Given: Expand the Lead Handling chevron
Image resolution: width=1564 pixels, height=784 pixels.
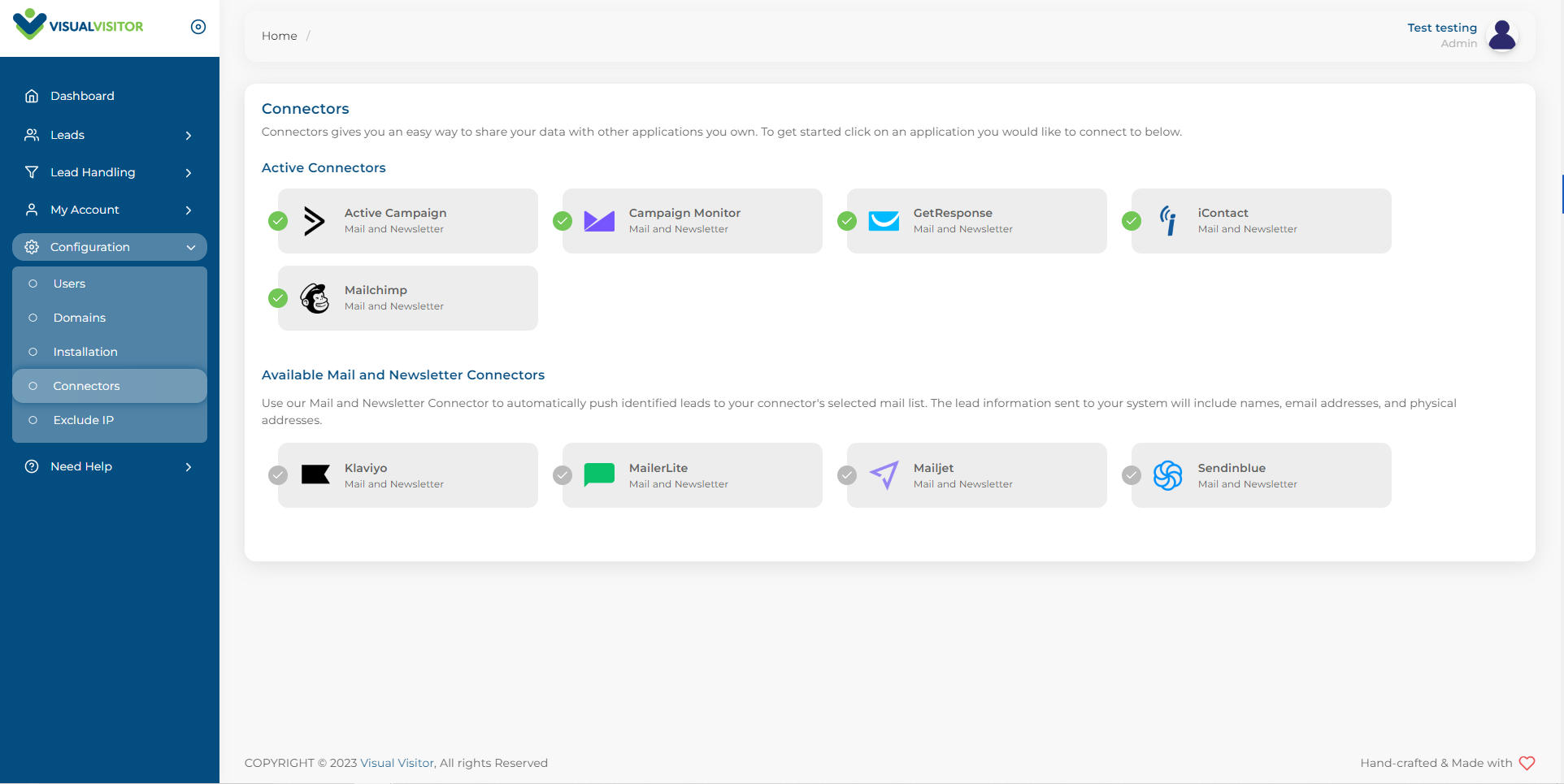Looking at the screenshot, I should tap(189, 173).
